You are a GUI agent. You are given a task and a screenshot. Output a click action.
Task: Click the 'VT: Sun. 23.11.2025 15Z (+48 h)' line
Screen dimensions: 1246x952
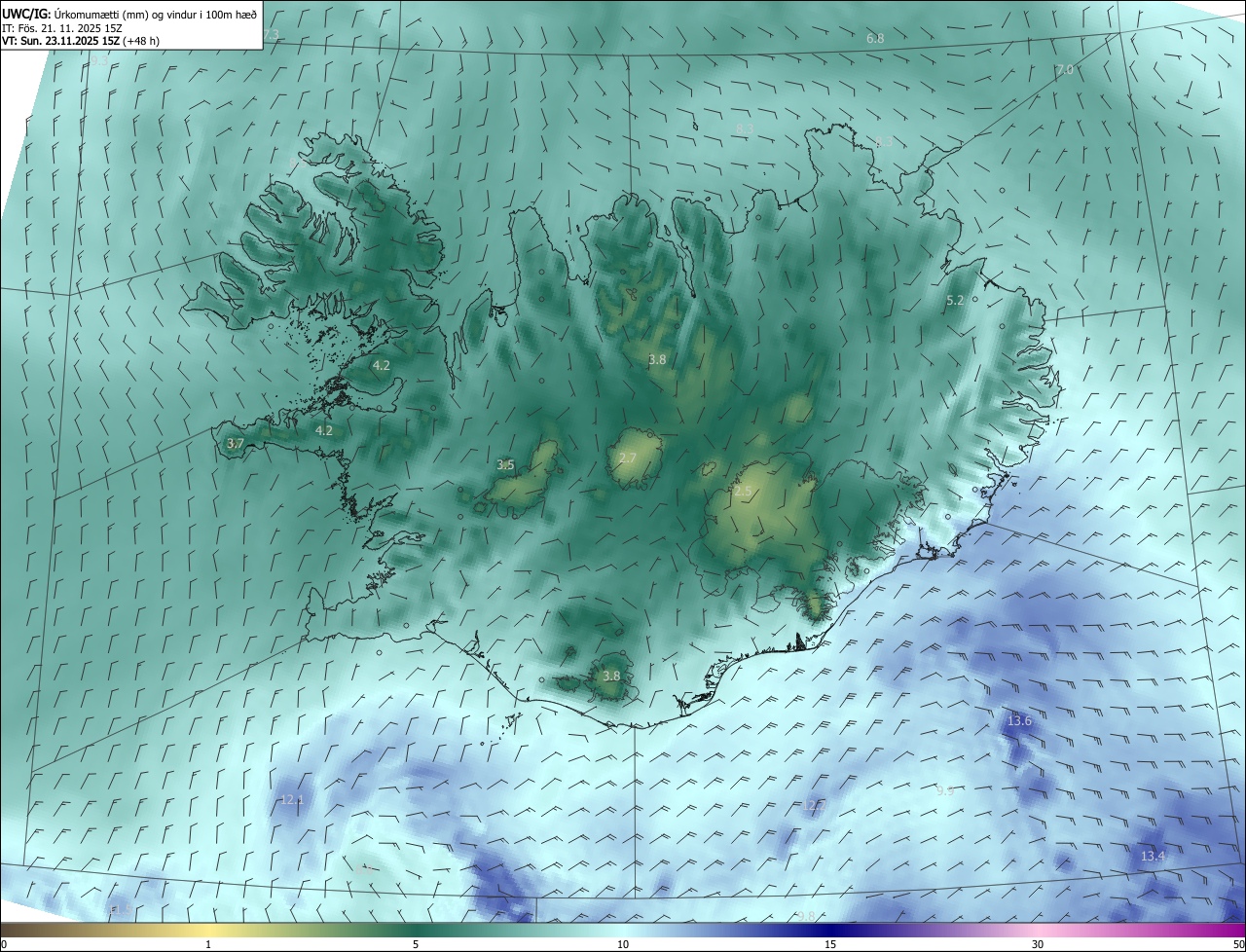pos(81,41)
